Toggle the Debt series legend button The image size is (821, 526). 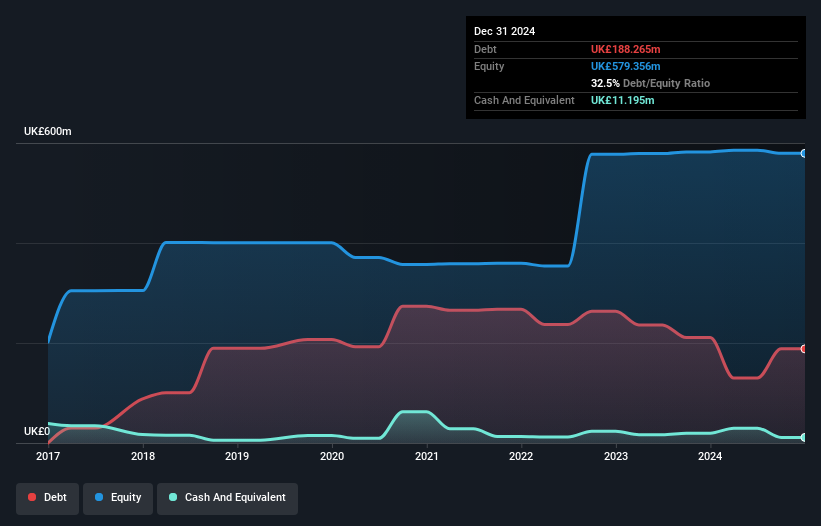point(48,498)
